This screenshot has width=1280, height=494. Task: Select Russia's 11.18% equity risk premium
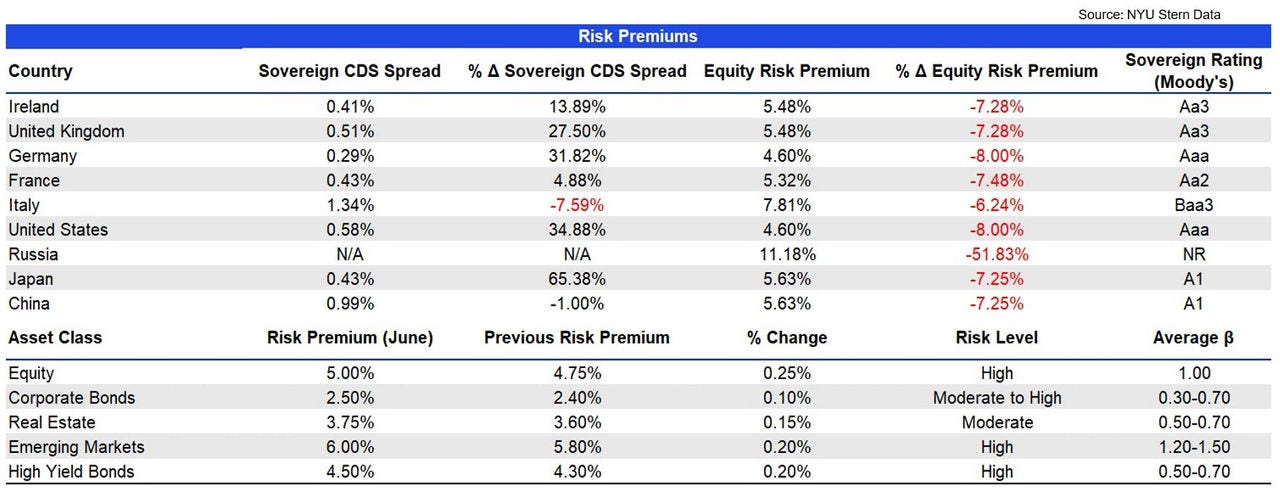coord(786,254)
